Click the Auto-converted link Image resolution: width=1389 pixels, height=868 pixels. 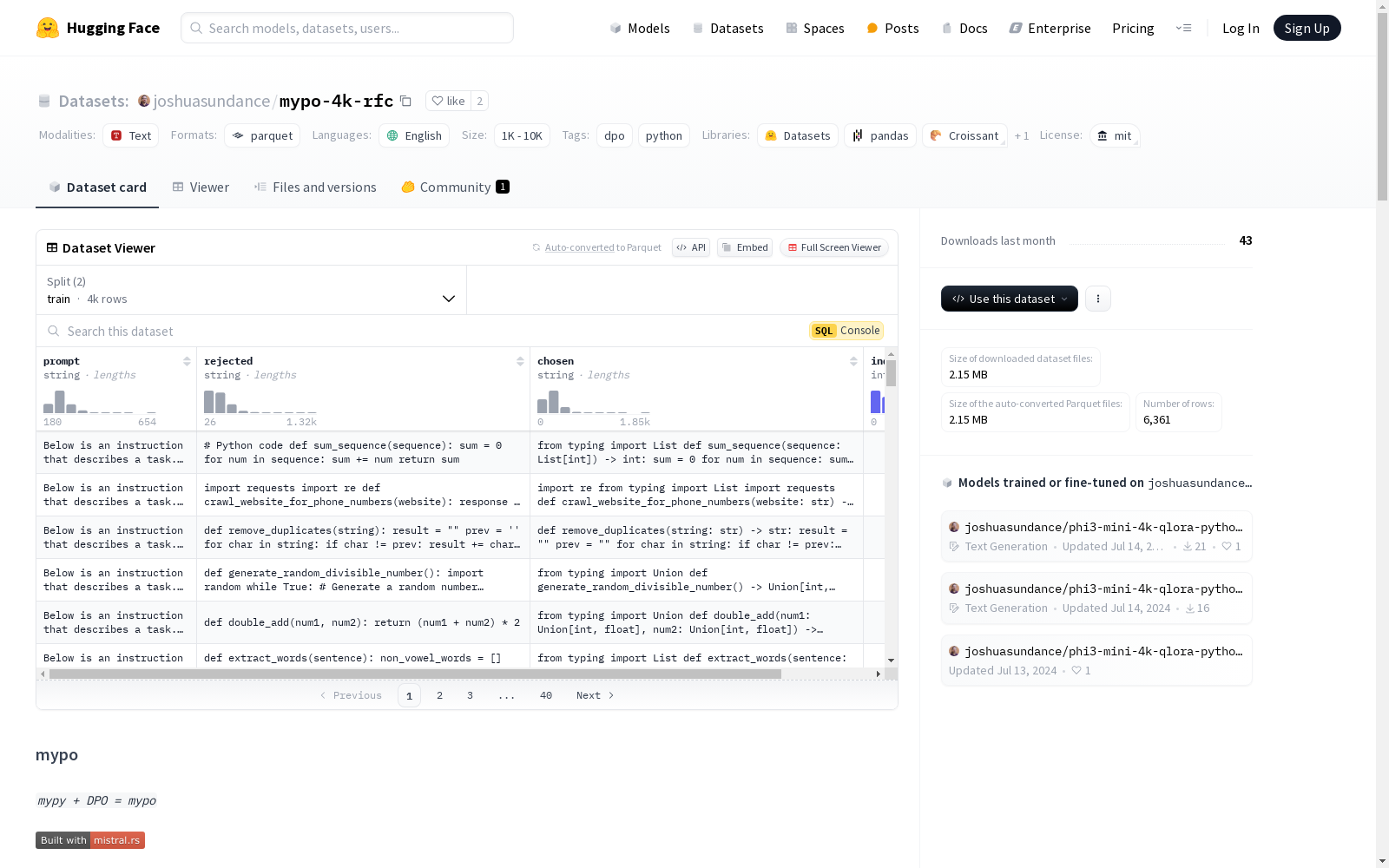[579, 247]
